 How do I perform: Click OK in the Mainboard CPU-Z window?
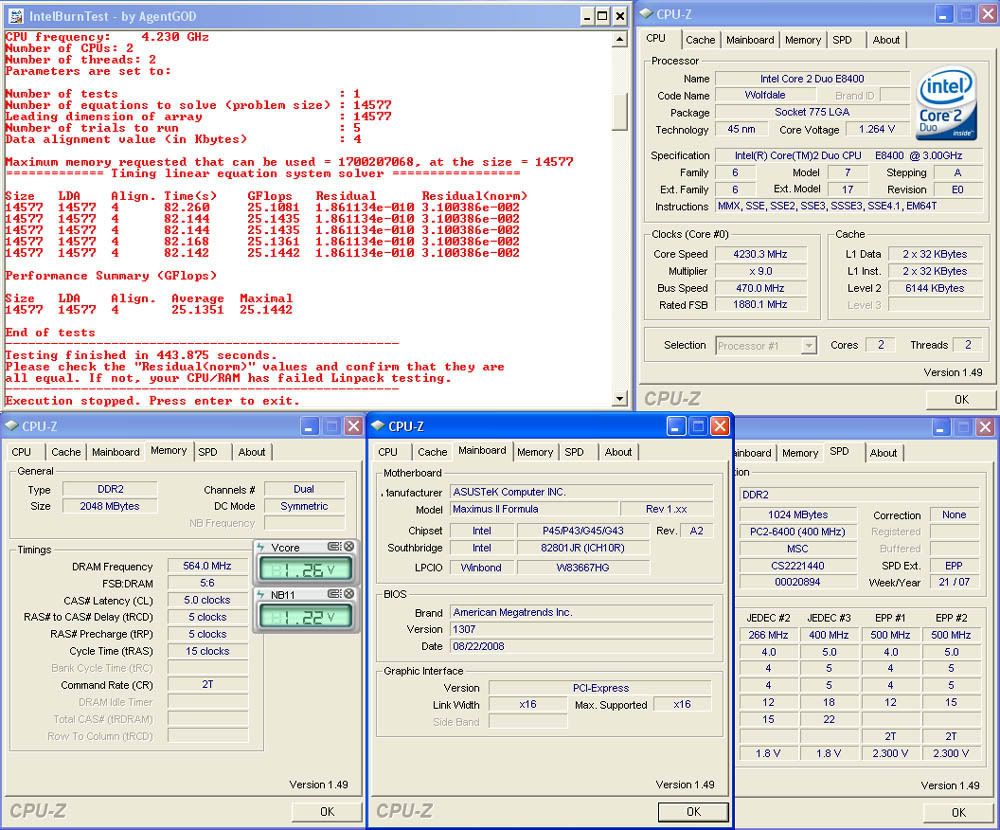pos(693,811)
